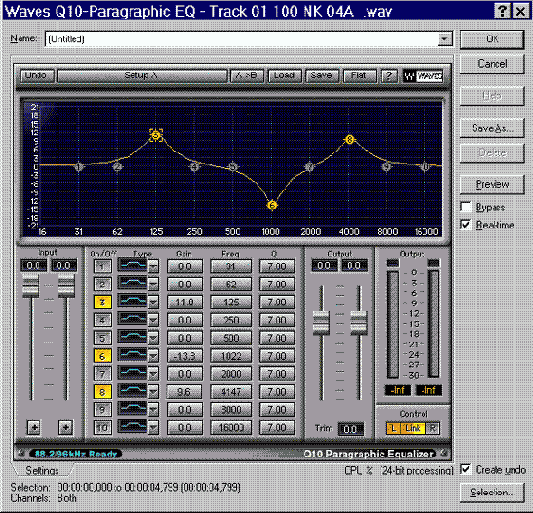Click band 3 node on EQ curve
533x513 pixels.
pos(156,135)
